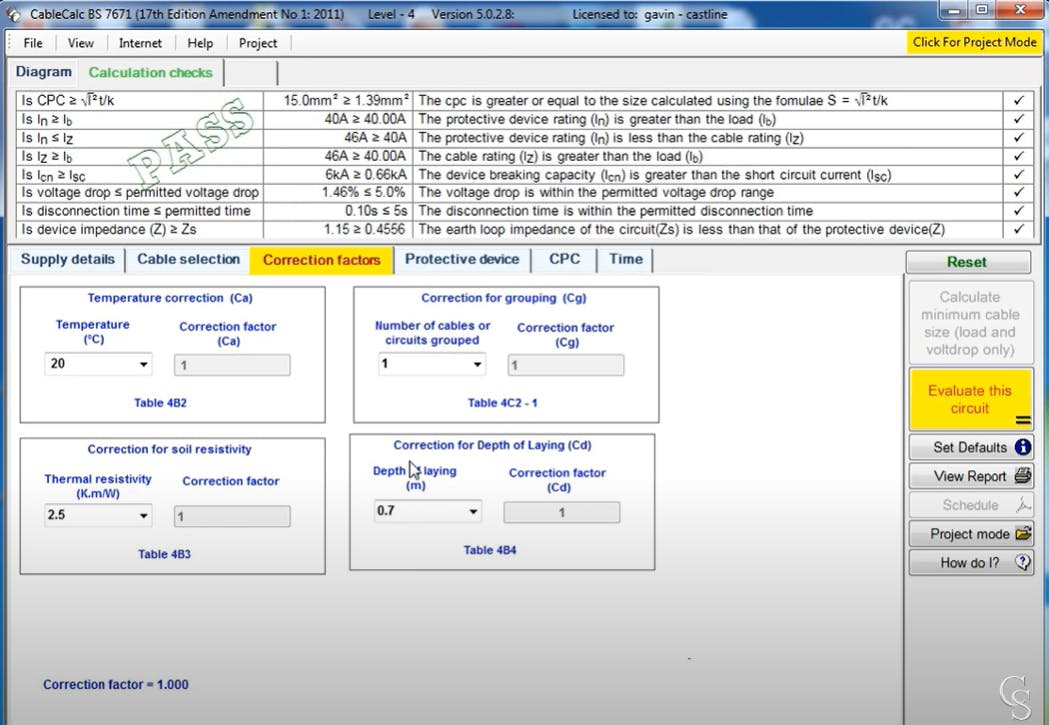1049x725 pixels.
Task: Click the question mark icon on How do I?
Action: [1023, 562]
